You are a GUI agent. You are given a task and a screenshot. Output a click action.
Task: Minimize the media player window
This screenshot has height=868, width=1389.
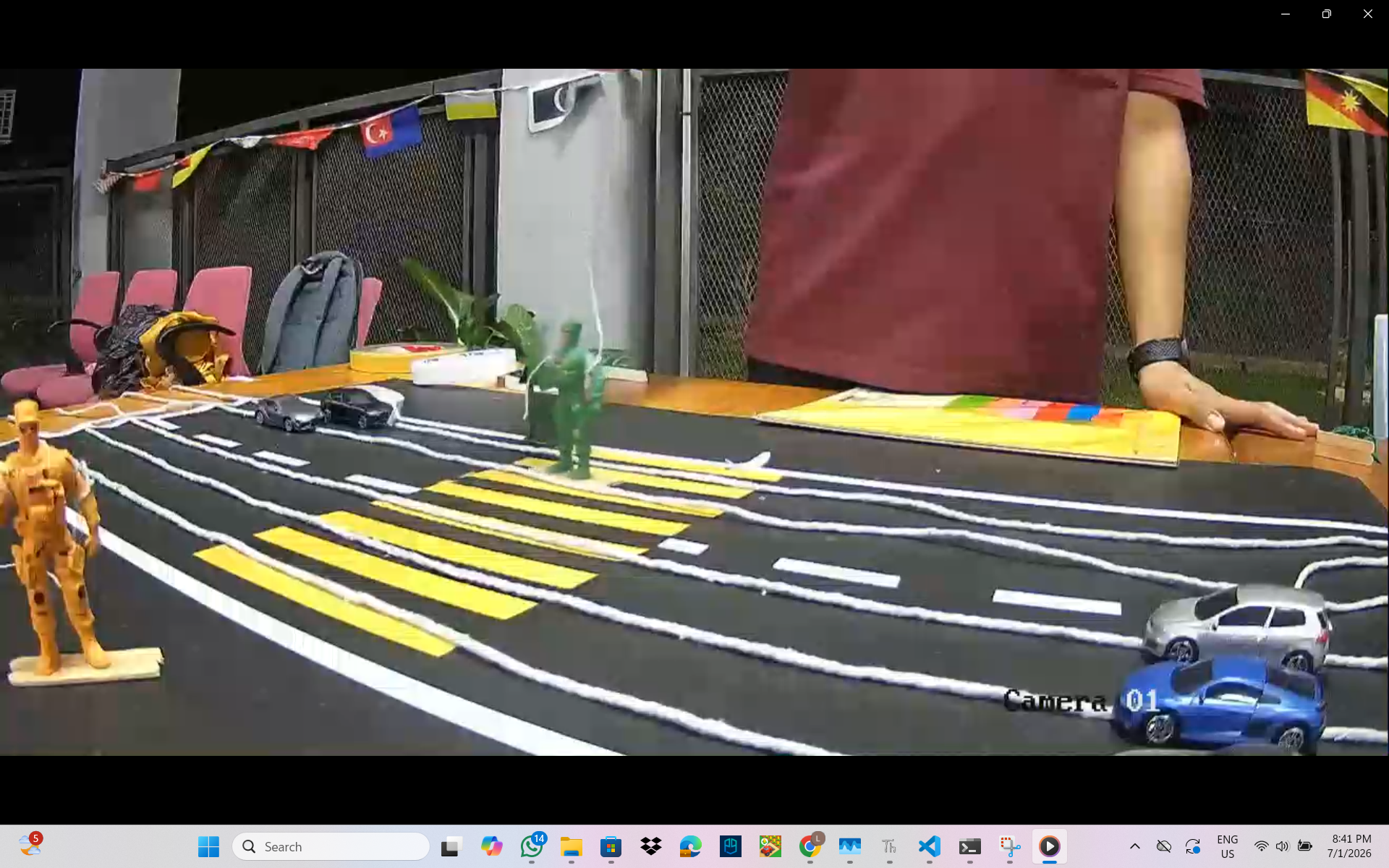click(x=1286, y=14)
